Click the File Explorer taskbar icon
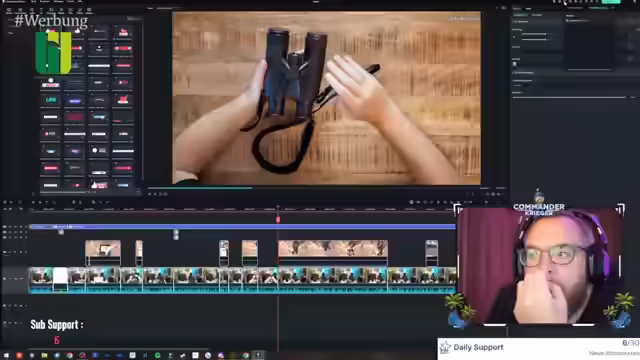The height and width of the screenshot is (360, 640). (x=44, y=356)
